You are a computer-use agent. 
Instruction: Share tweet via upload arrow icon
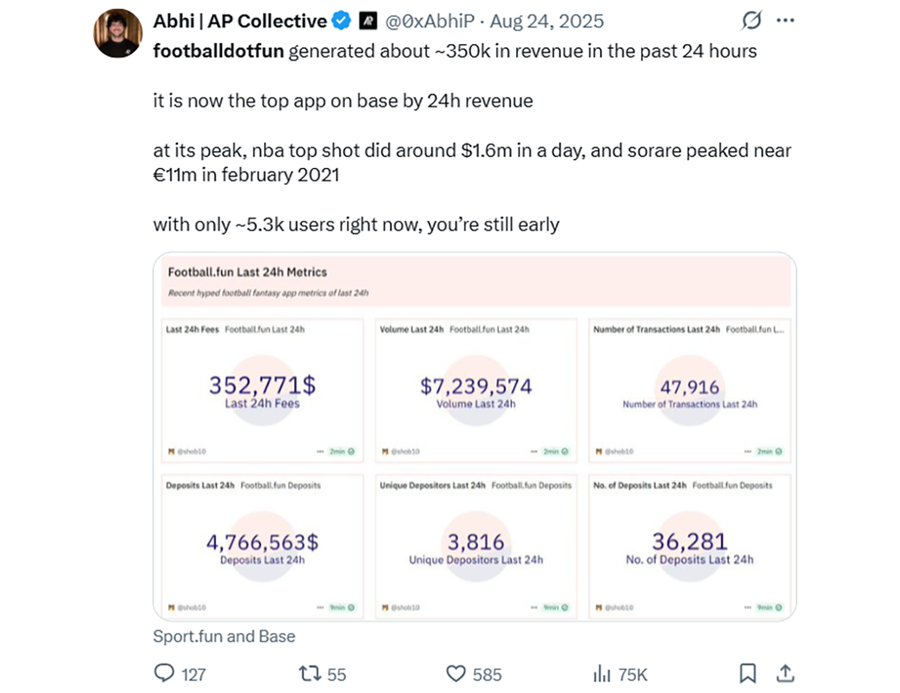pyautogui.click(x=785, y=673)
